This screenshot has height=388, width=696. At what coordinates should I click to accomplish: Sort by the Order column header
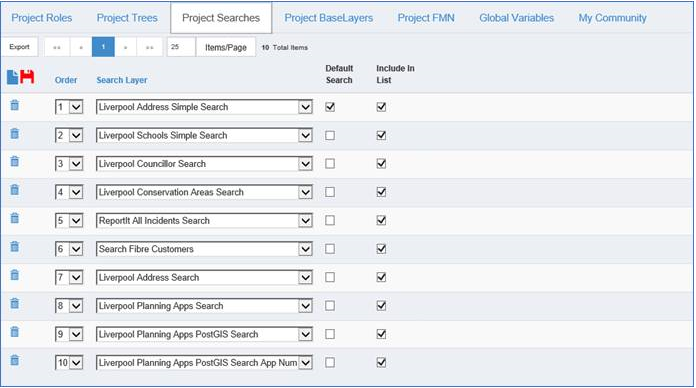coord(66,80)
